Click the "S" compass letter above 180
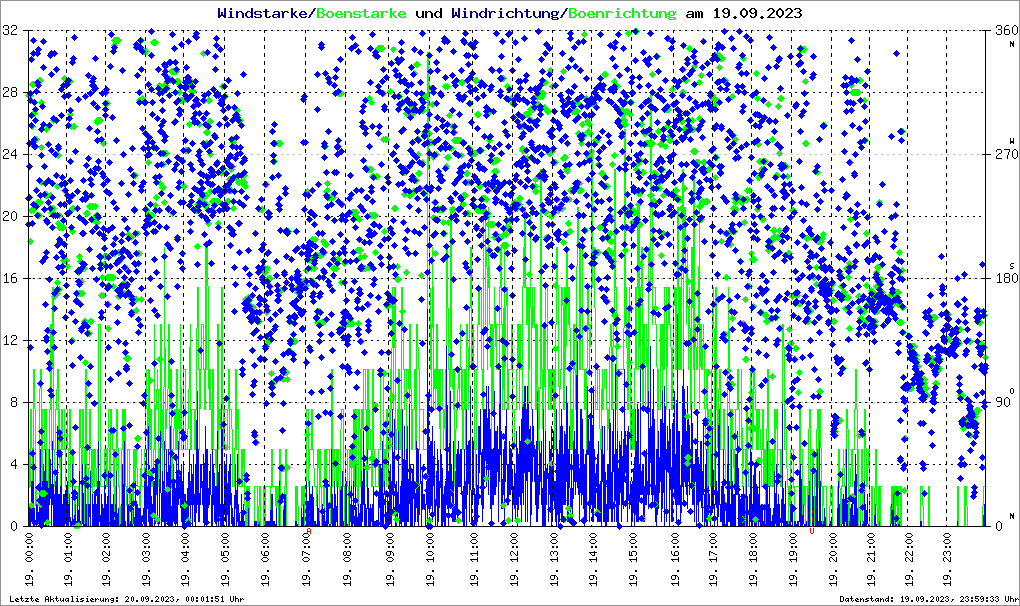 tap(1012, 266)
